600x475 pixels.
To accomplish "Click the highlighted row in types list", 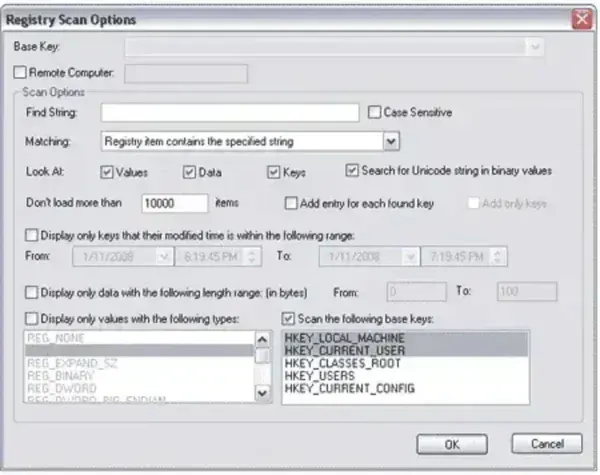I will [139, 351].
